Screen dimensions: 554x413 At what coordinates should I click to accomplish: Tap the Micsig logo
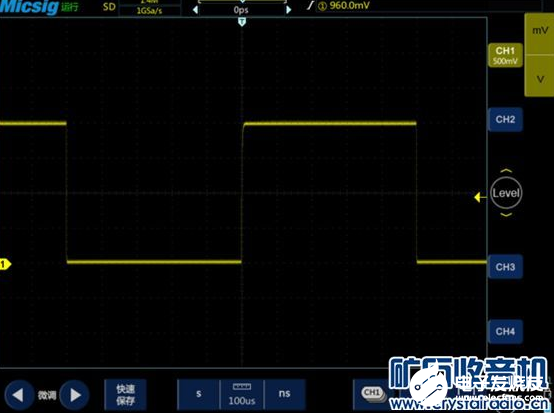tap(29, 7)
